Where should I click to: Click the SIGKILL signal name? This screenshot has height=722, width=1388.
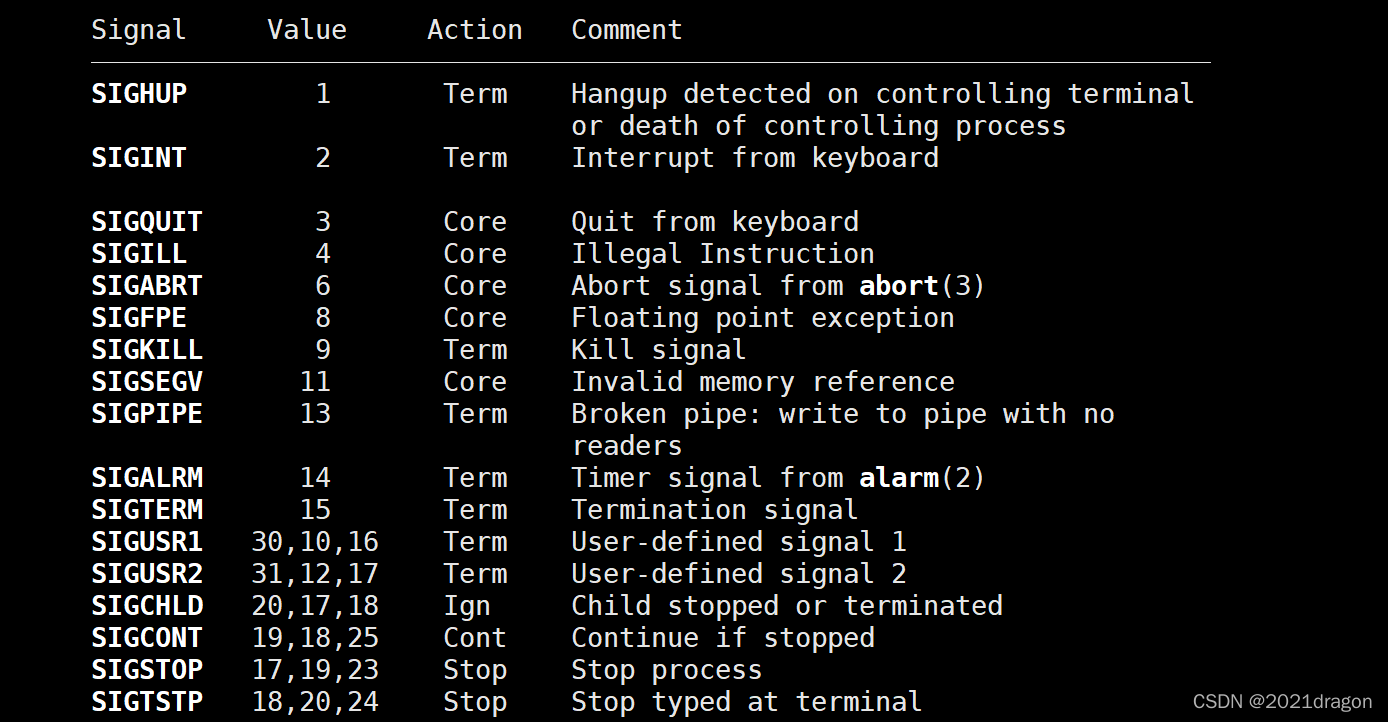[147, 350]
